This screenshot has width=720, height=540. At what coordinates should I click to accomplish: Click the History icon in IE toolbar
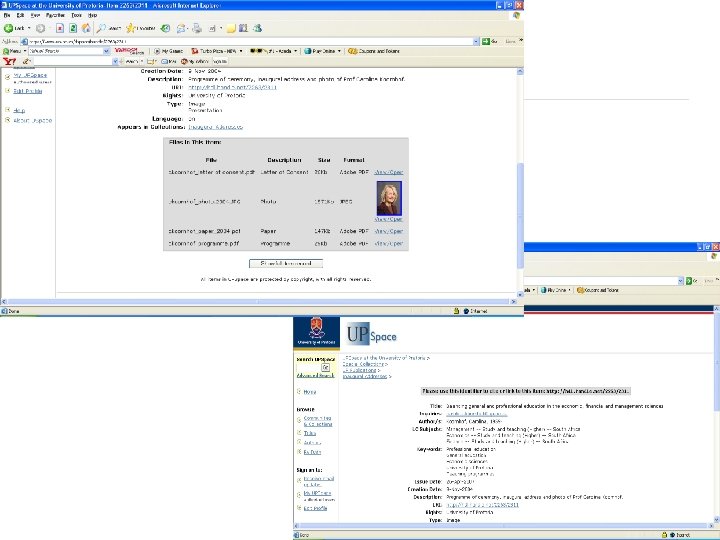tap(165, 28)
